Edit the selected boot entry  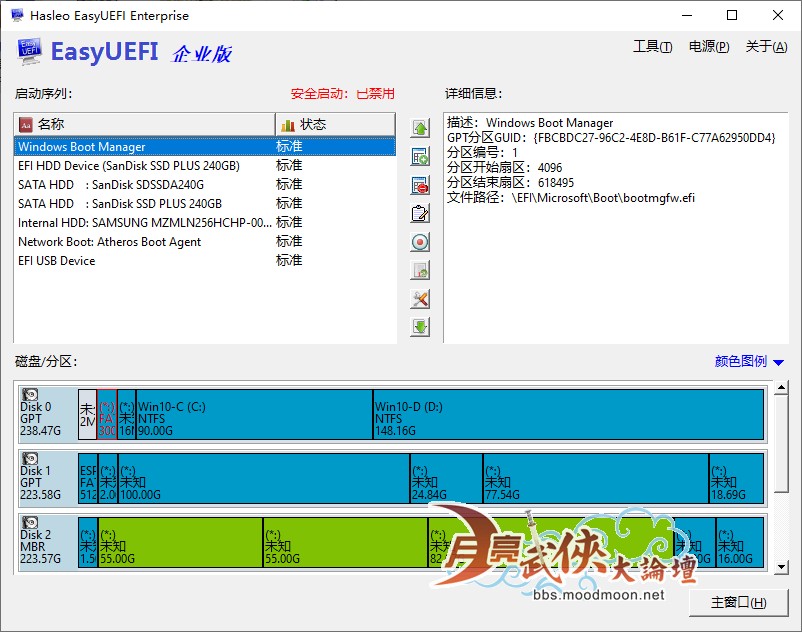pyautogui.click(x=420, y=213)
